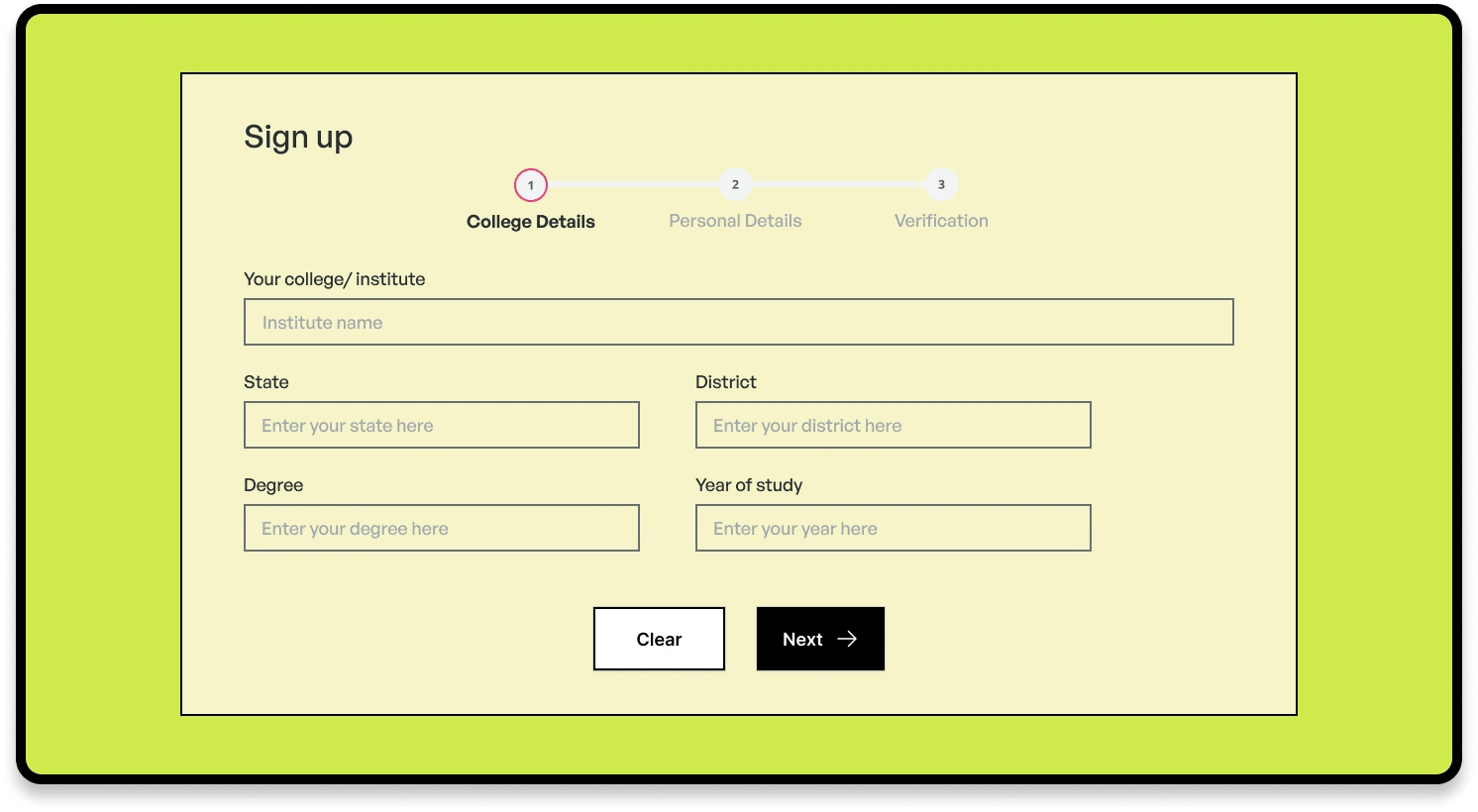Click into the Degree input field
Image resolution: width=1478 pixels, height=812 pixels.
coord(442,528)
